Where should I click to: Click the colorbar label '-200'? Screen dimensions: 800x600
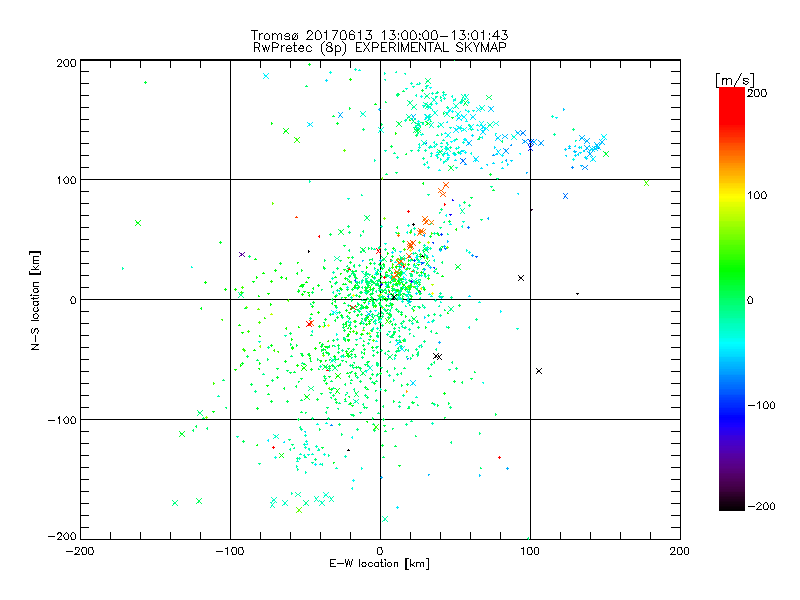coord(762,506)
